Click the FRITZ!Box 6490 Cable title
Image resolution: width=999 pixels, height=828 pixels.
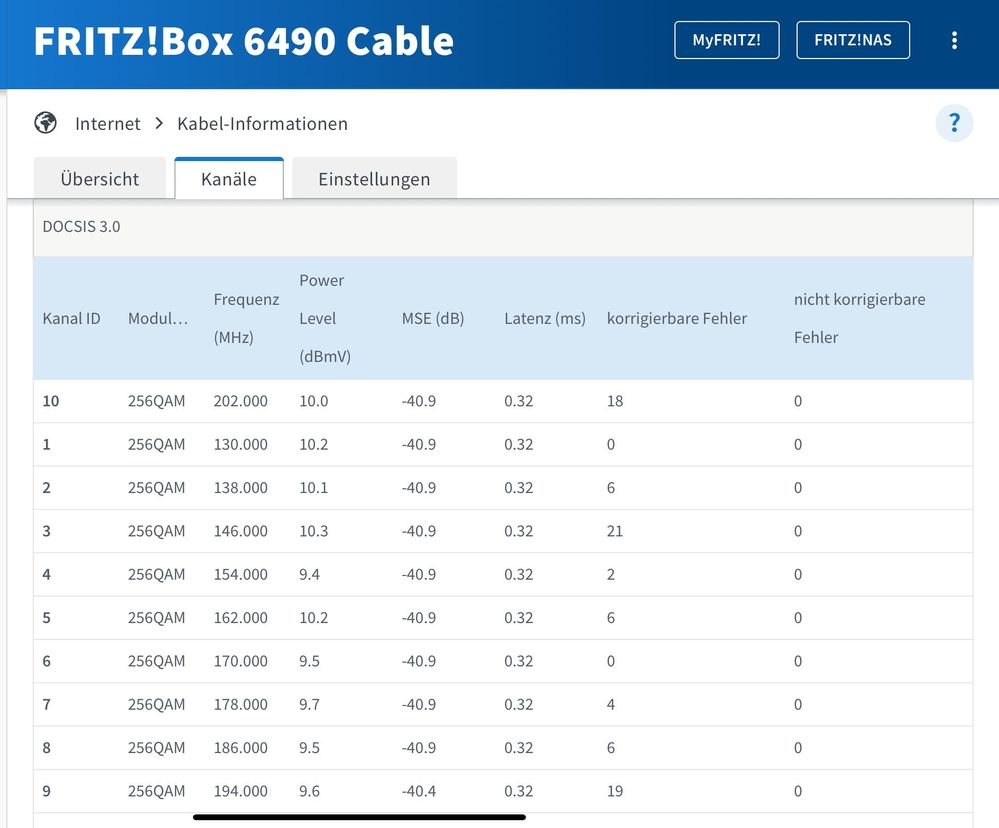pyautogui.click(x=243, y=41)
